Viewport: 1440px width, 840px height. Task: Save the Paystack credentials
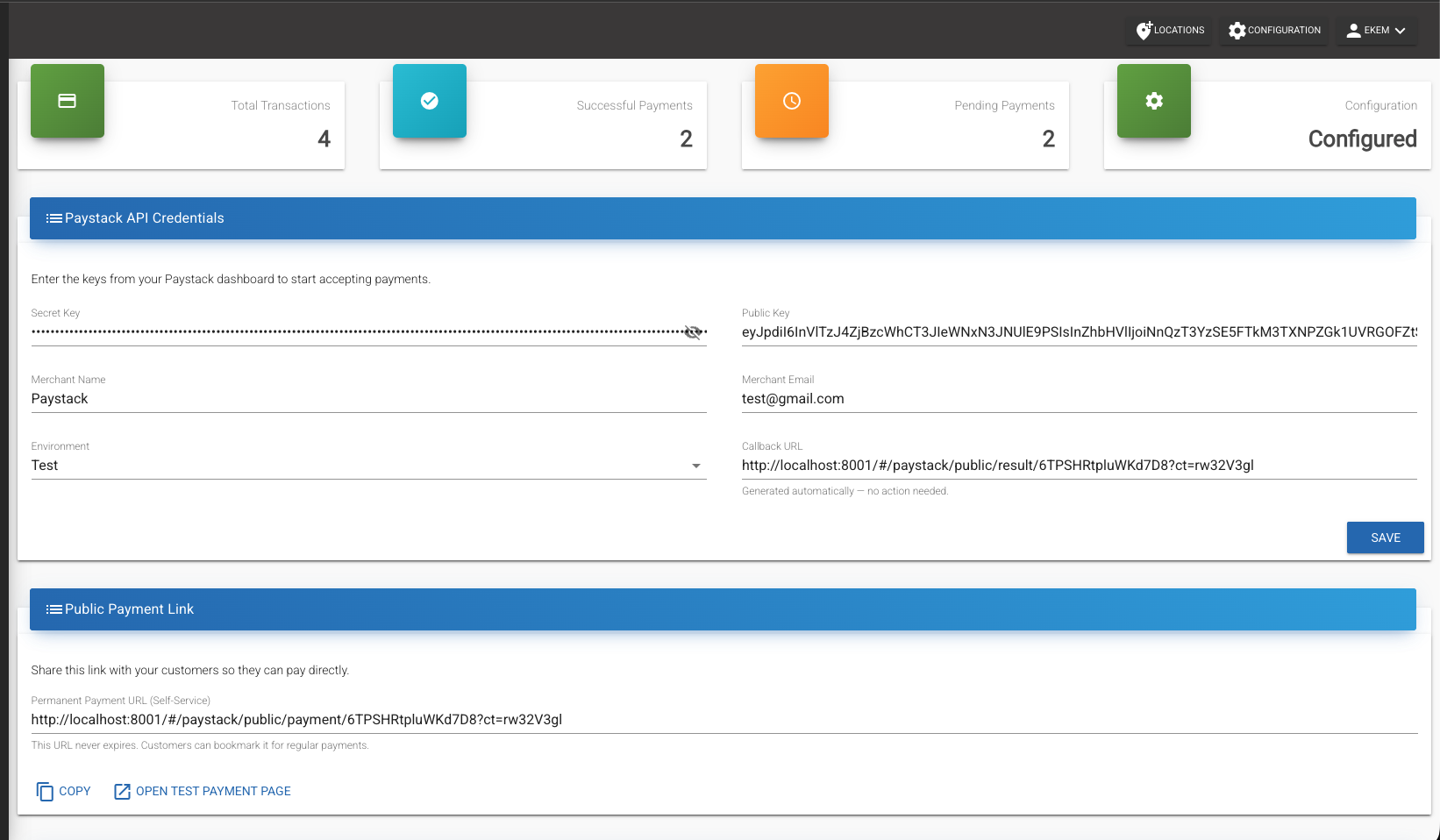pyautogui.click(x=1386, y=537)
